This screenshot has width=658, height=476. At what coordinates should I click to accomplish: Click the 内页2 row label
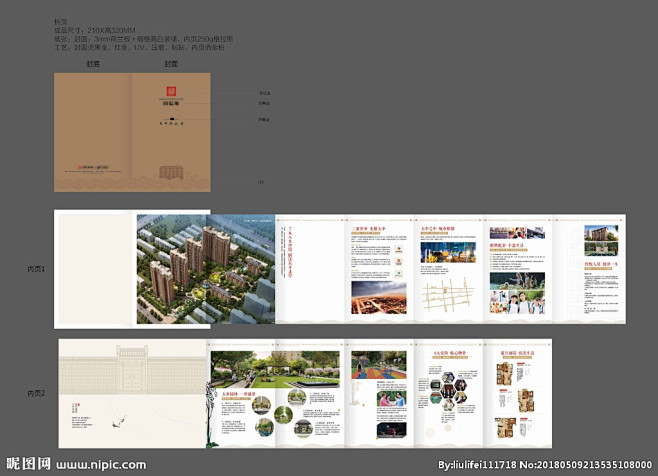(x=37, y=393)
